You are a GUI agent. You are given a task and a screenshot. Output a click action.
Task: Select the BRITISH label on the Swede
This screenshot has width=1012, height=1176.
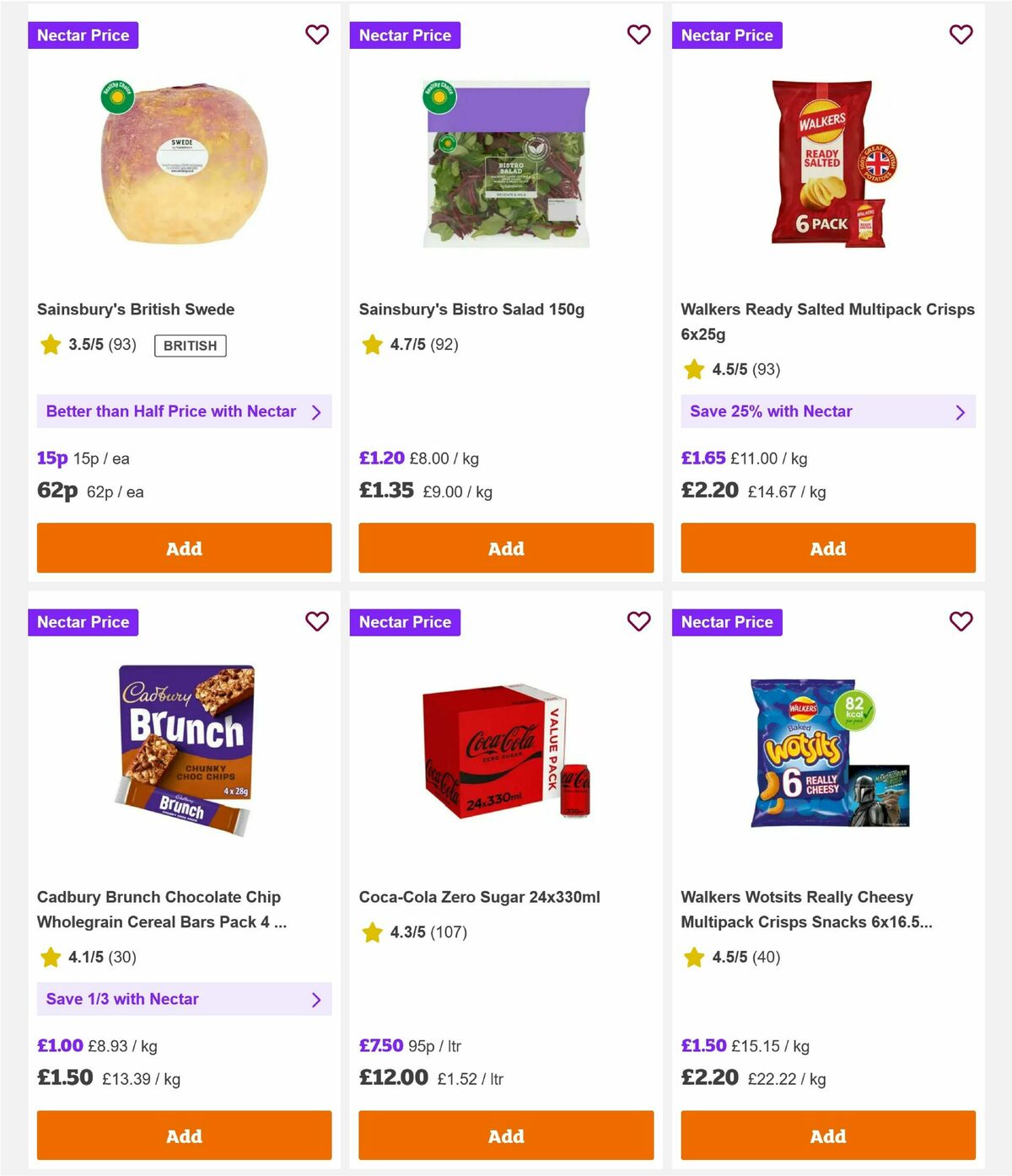189,346
